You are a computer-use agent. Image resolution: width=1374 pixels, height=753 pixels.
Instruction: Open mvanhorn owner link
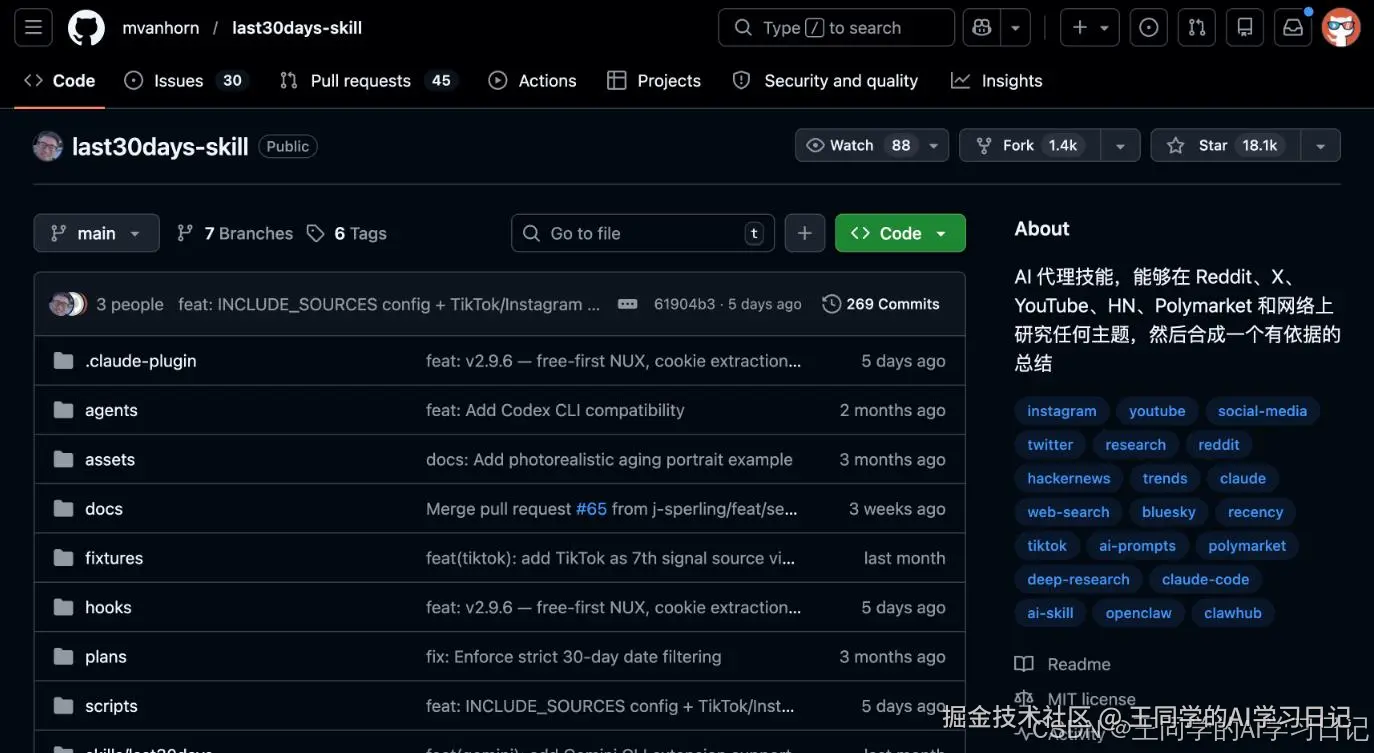coord(161,28)
